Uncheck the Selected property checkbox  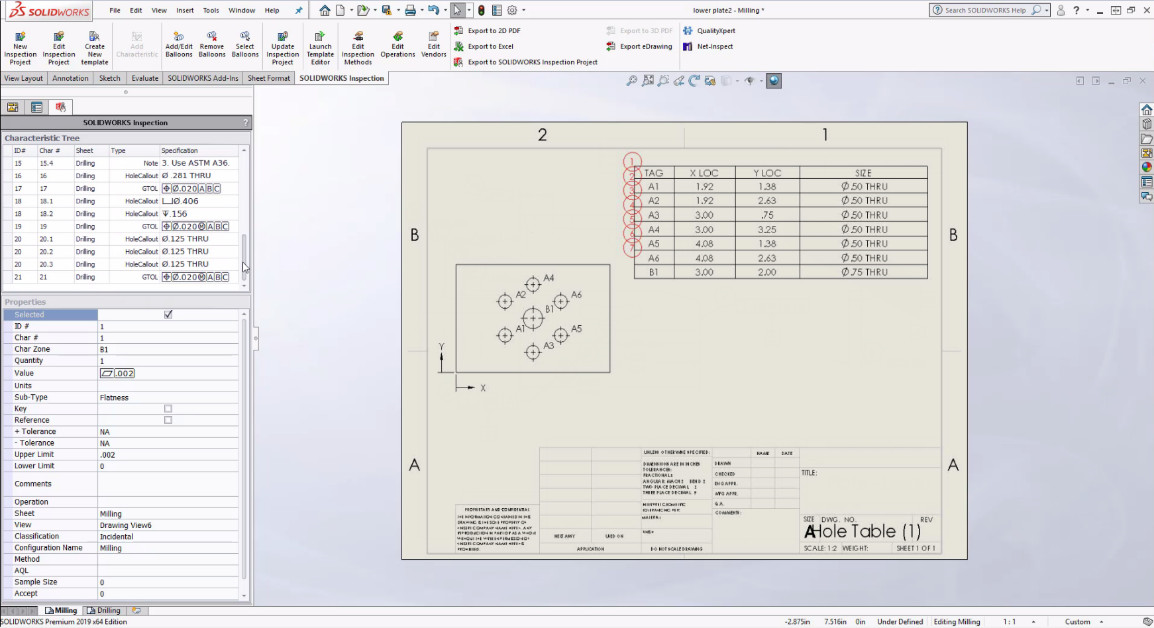[168, 314]
